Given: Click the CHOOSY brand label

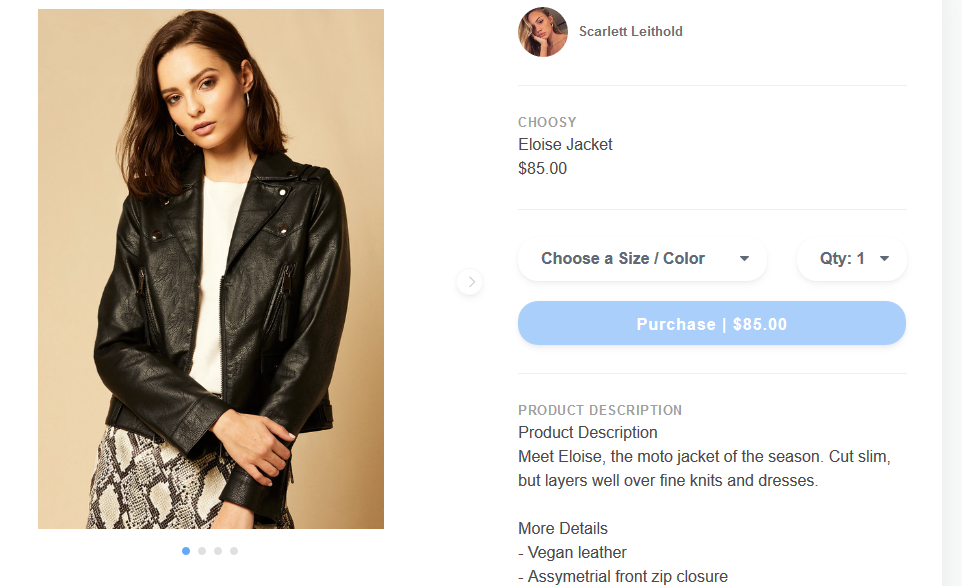Looking at the screenshot, I should pos(547,122).
